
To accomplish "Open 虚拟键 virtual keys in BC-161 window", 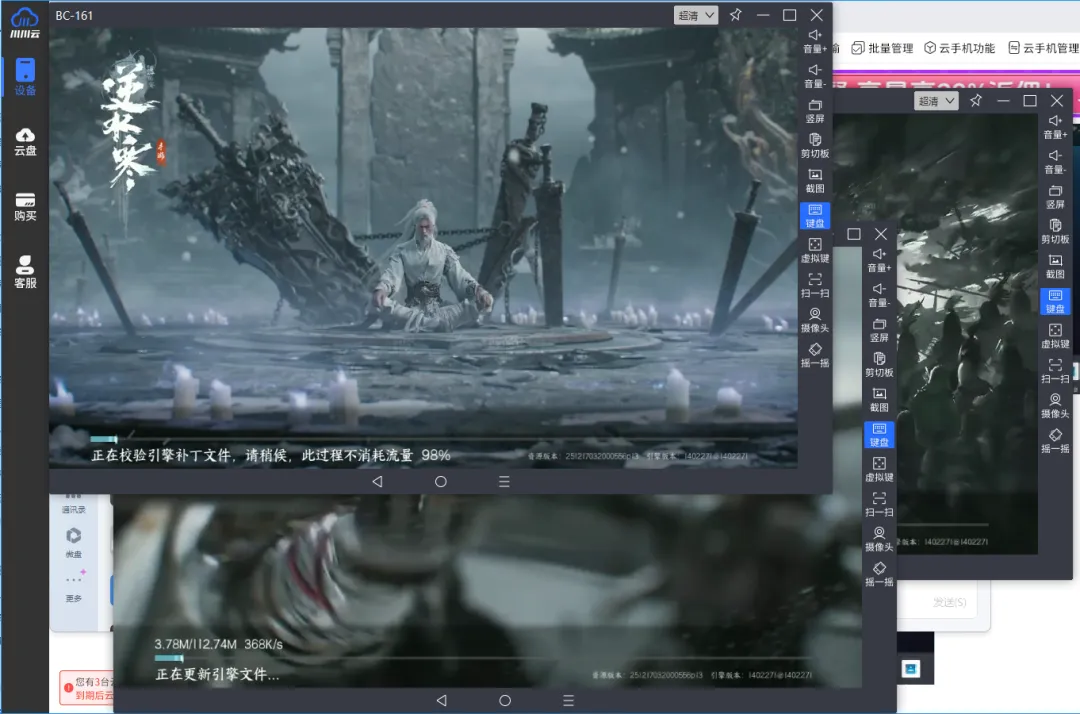I will click(815, 251).
